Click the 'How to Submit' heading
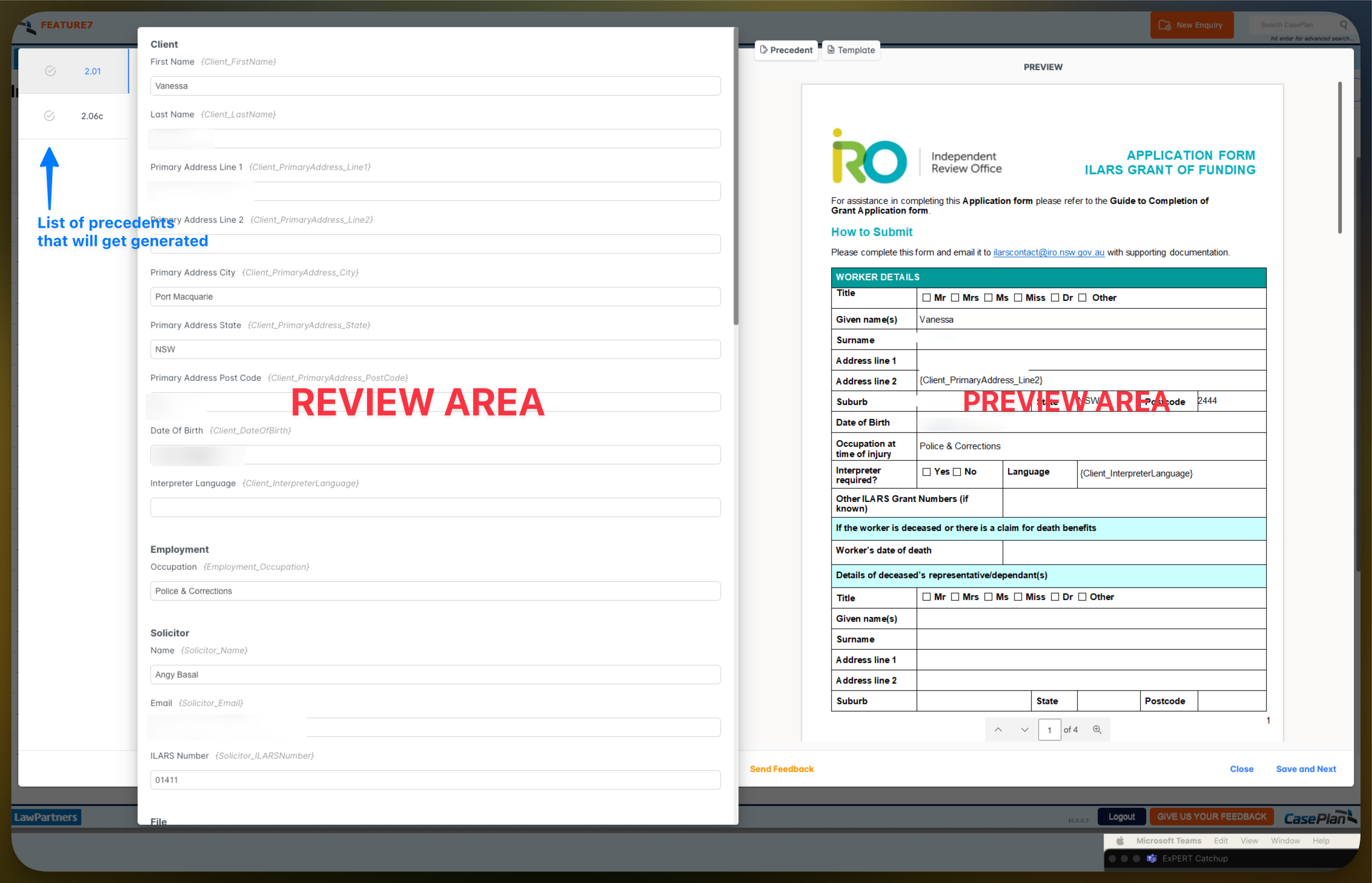This screenshot has height=883, width=1372. (x=872, y=232)
